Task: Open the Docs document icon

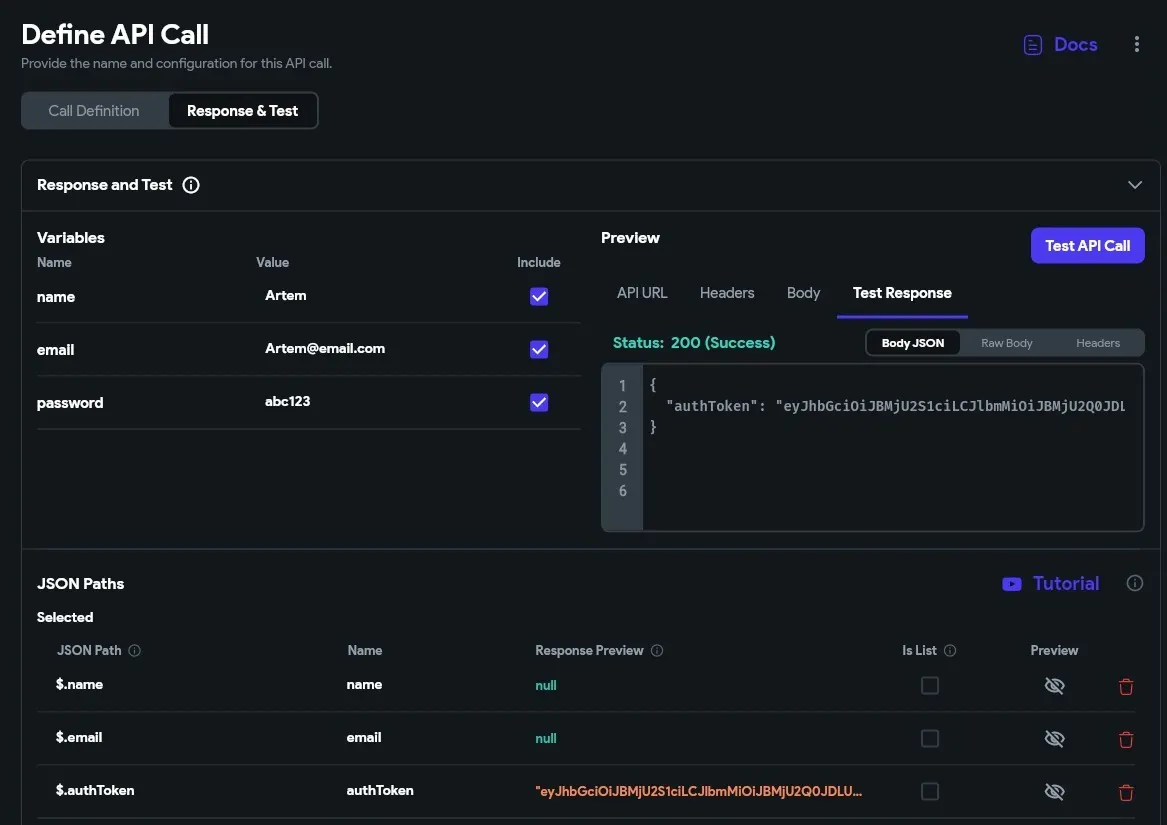Action: click(x=1032, y=45)
